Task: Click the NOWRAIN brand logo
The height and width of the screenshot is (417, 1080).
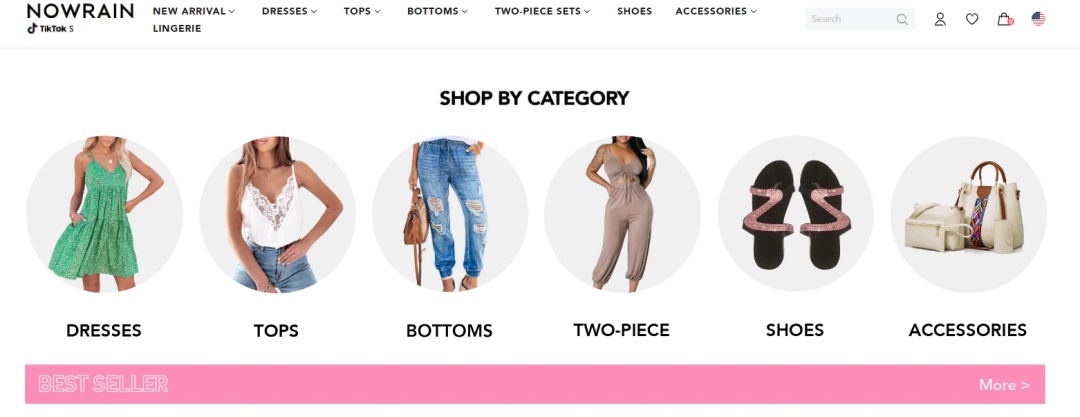Action: [80, 11]
